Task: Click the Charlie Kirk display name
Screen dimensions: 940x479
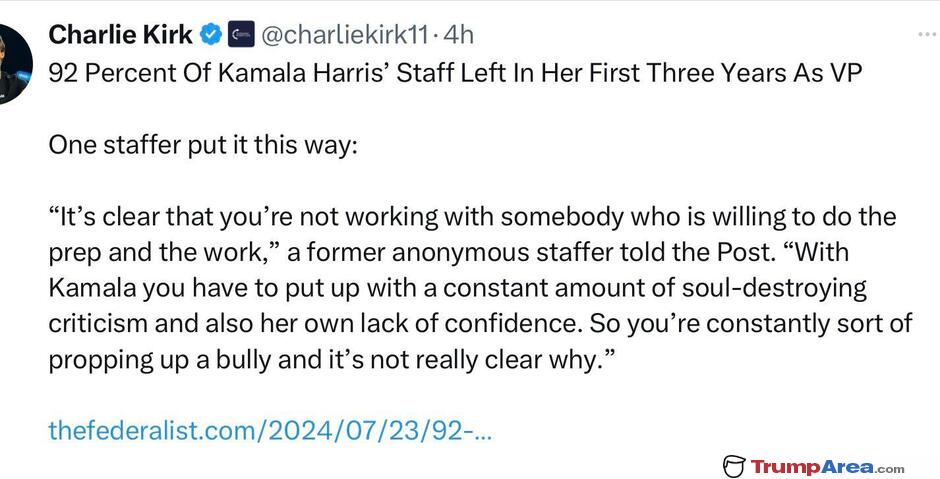Action: 120,35
